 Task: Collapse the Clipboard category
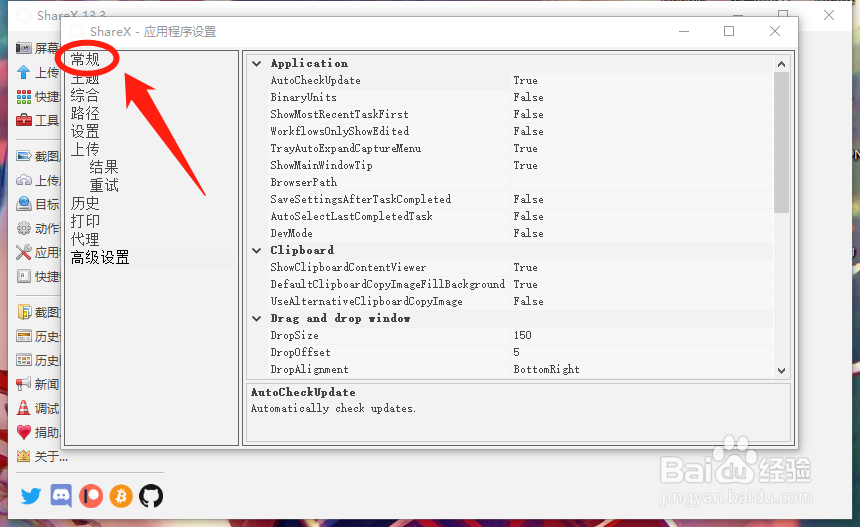tap(257, 250)
